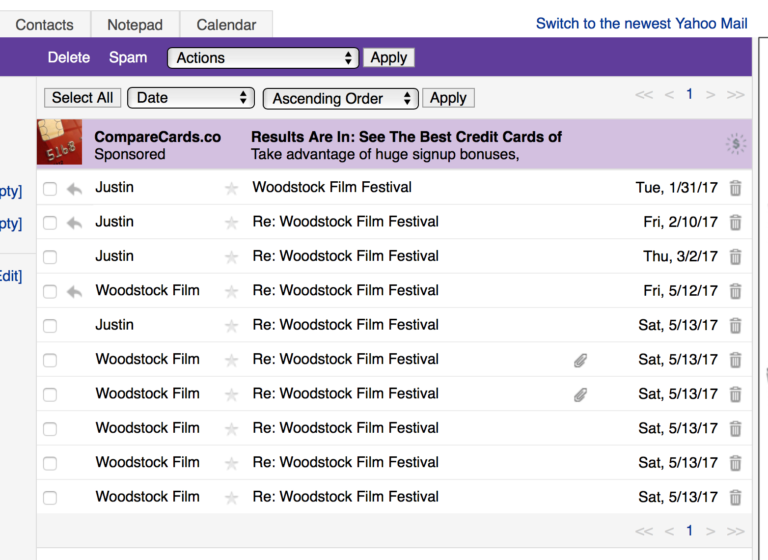
Task: Open the Actions dropdown
Action: point(263,58)
